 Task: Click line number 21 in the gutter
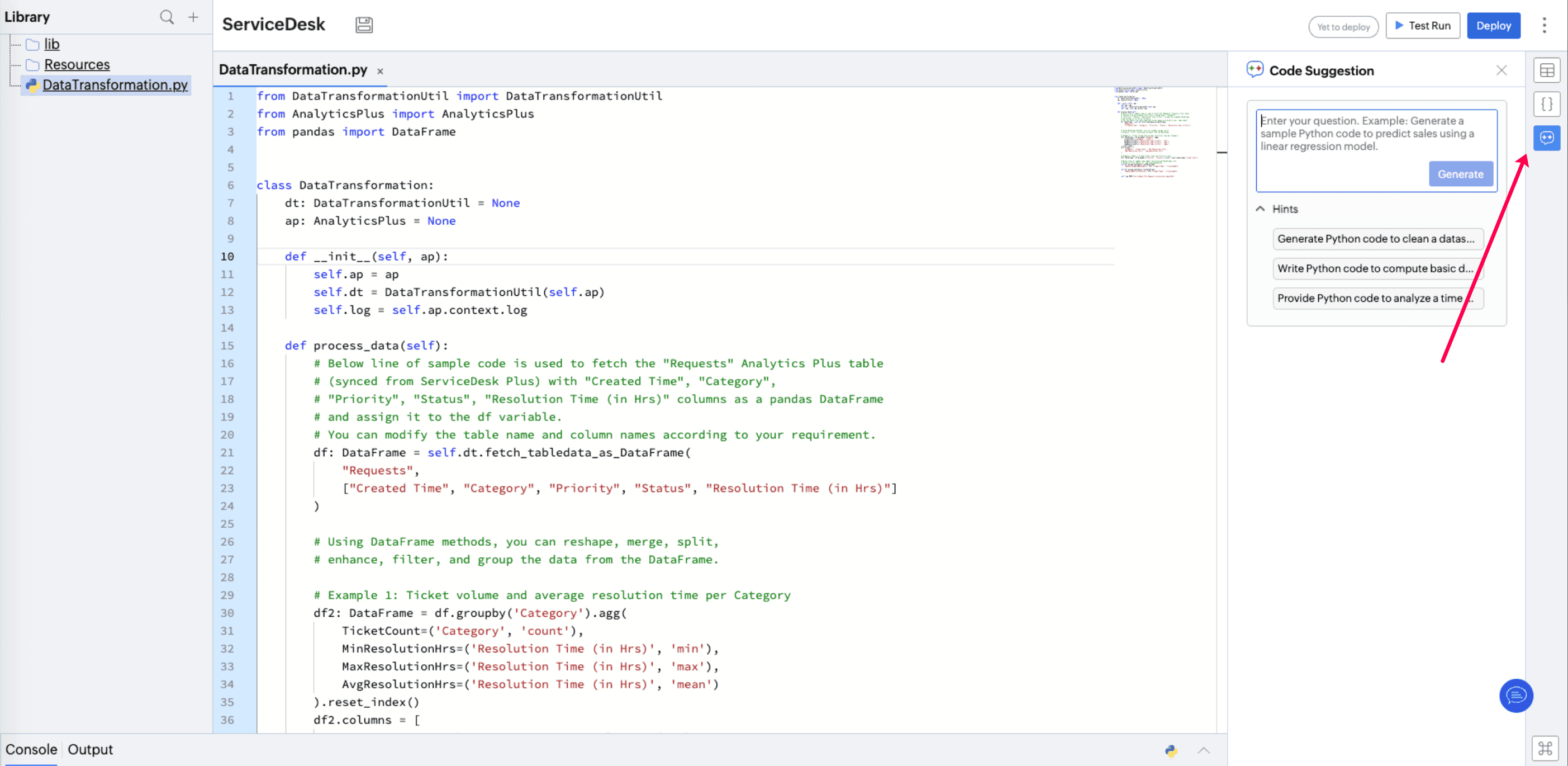tap(227, 452)
